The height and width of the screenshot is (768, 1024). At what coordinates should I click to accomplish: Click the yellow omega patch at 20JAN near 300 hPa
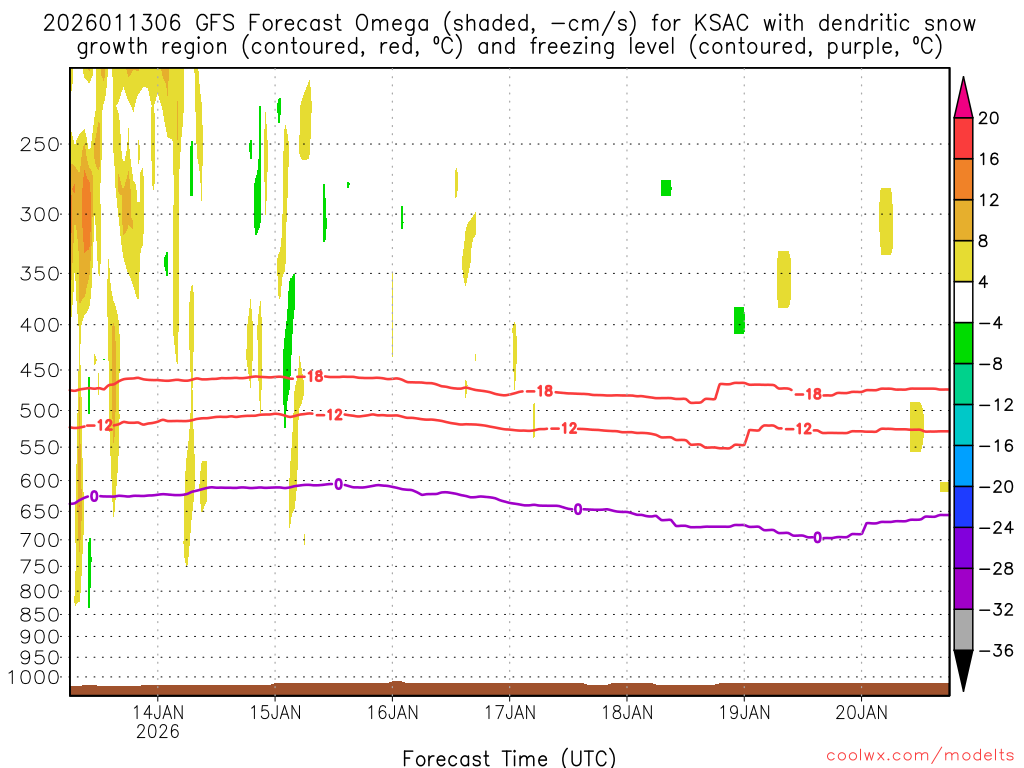886,221
